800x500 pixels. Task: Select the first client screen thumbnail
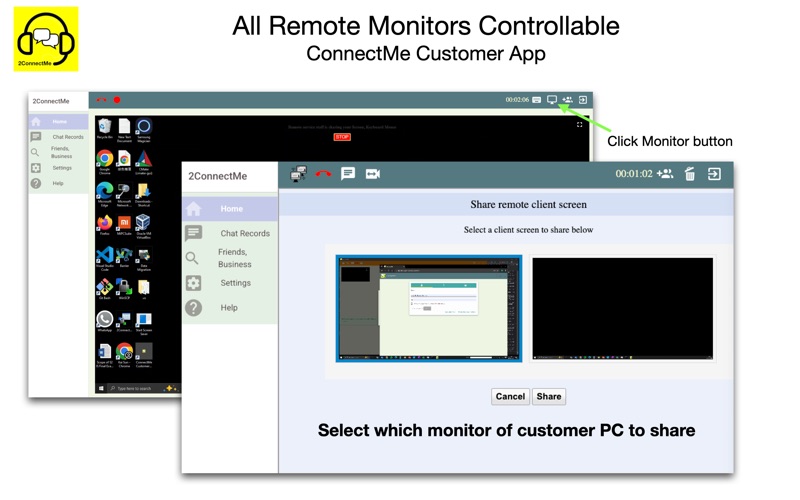coord(429,309)
